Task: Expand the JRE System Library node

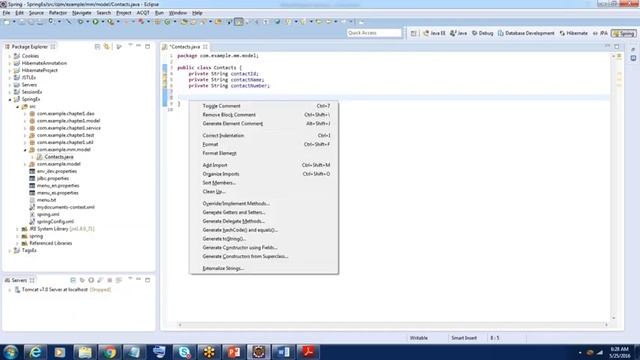Action: pyautogui.click(x=18, y=229)
